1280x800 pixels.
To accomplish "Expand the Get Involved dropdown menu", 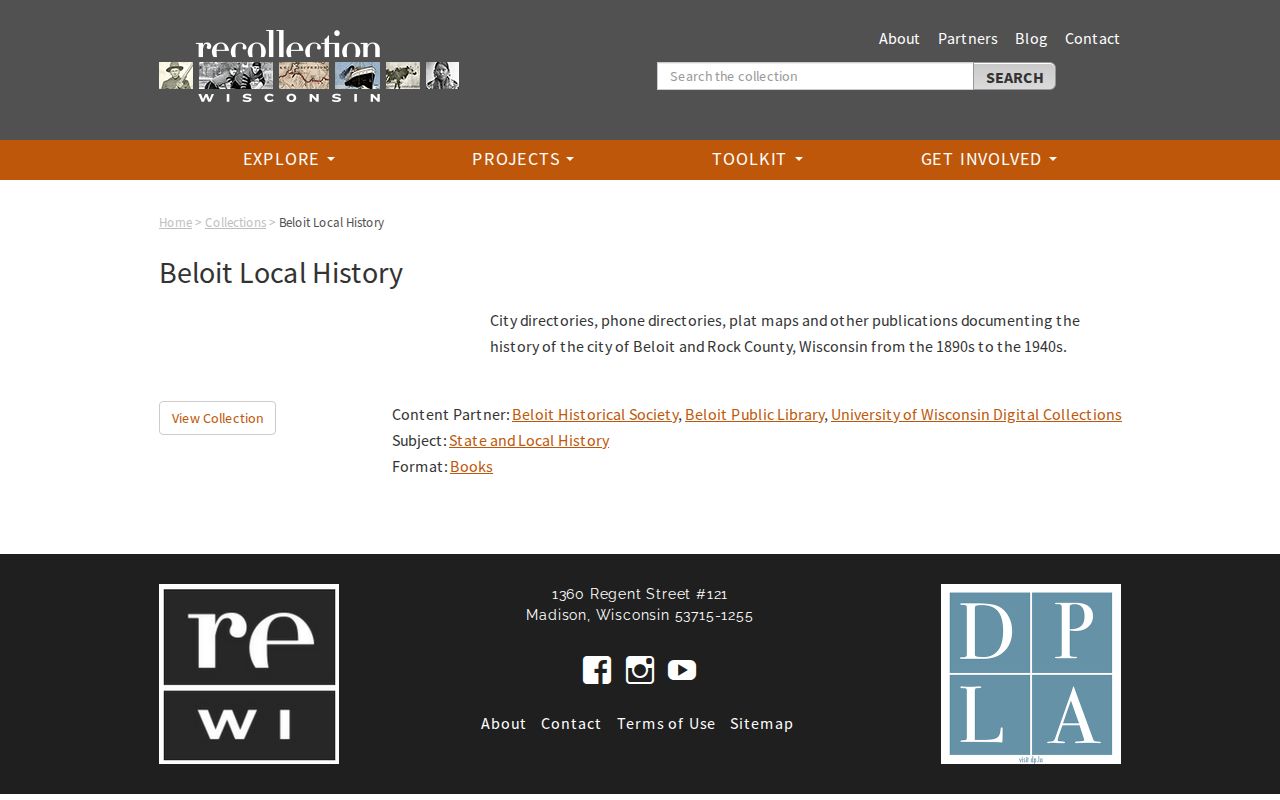I will point(989,159).
